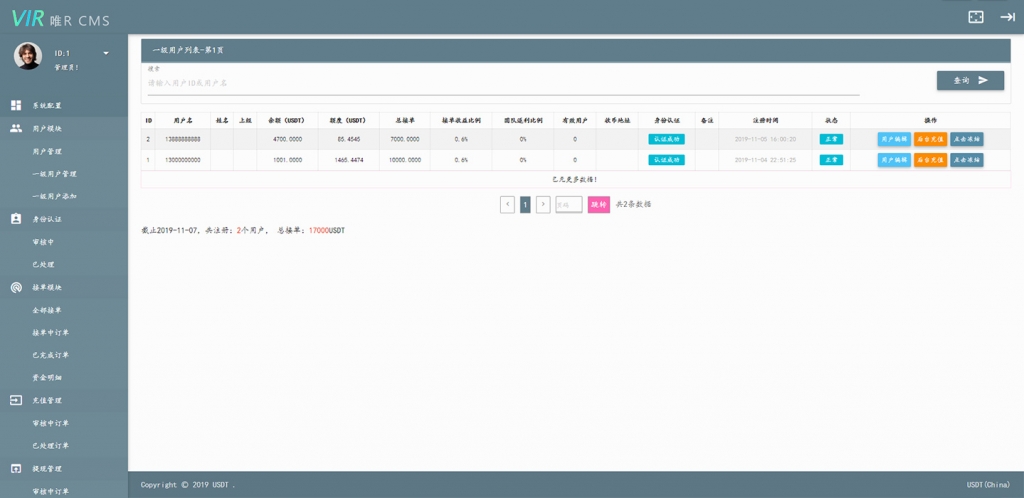Click the 用户模块 people icon in sidebar
The width and height of the screenshot is (1024, 498).
16,129
